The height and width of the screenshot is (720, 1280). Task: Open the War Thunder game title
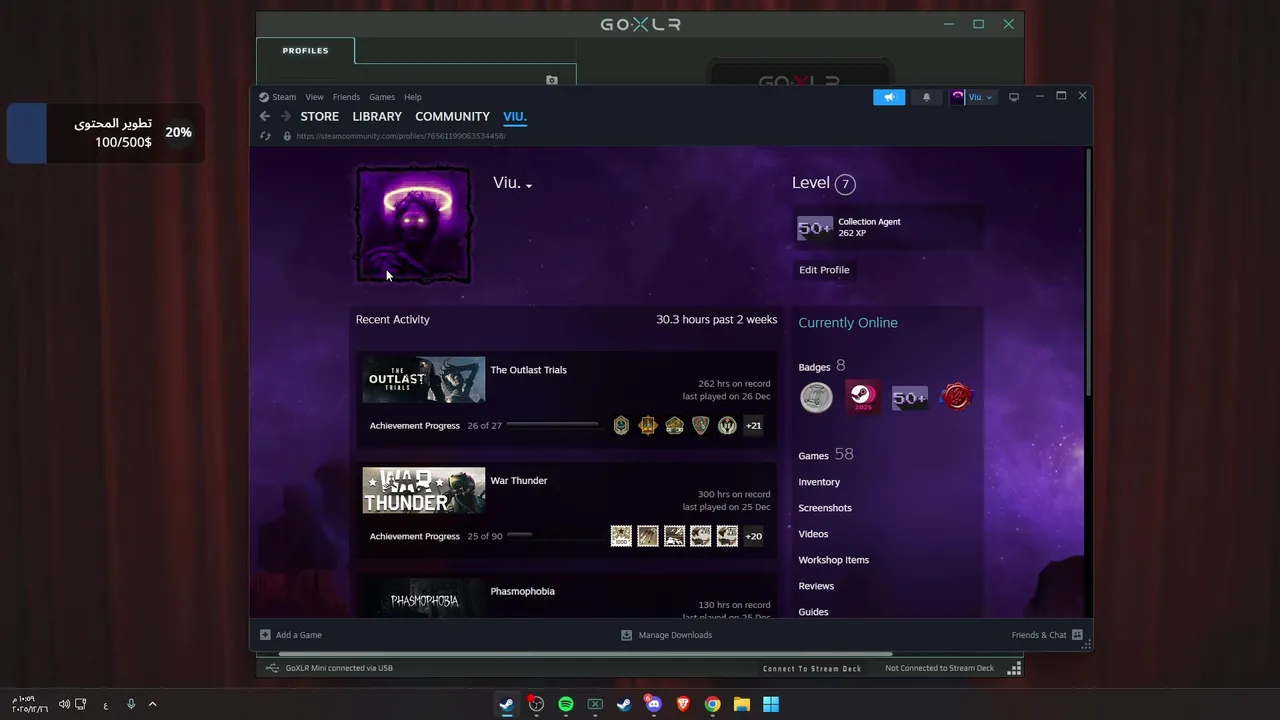pos(518,481)
